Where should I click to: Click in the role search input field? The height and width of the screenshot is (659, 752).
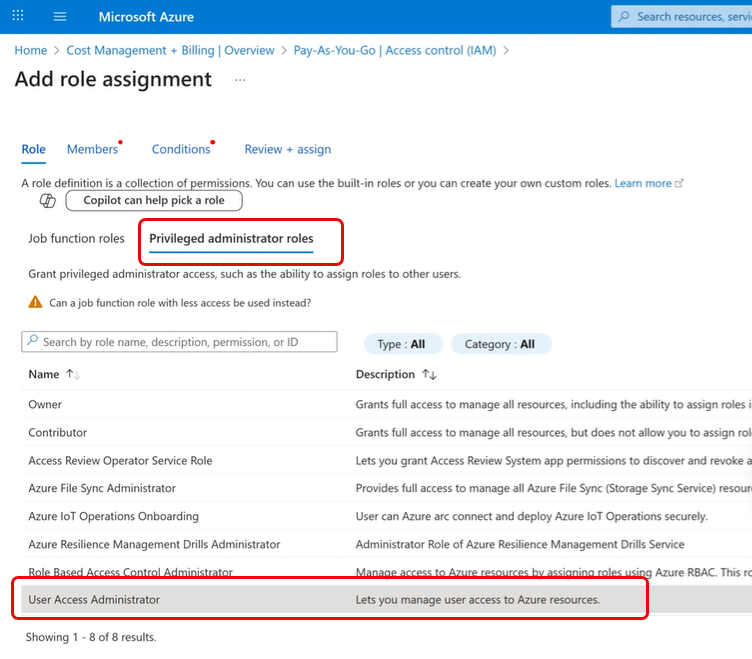(x=185, y=342)
